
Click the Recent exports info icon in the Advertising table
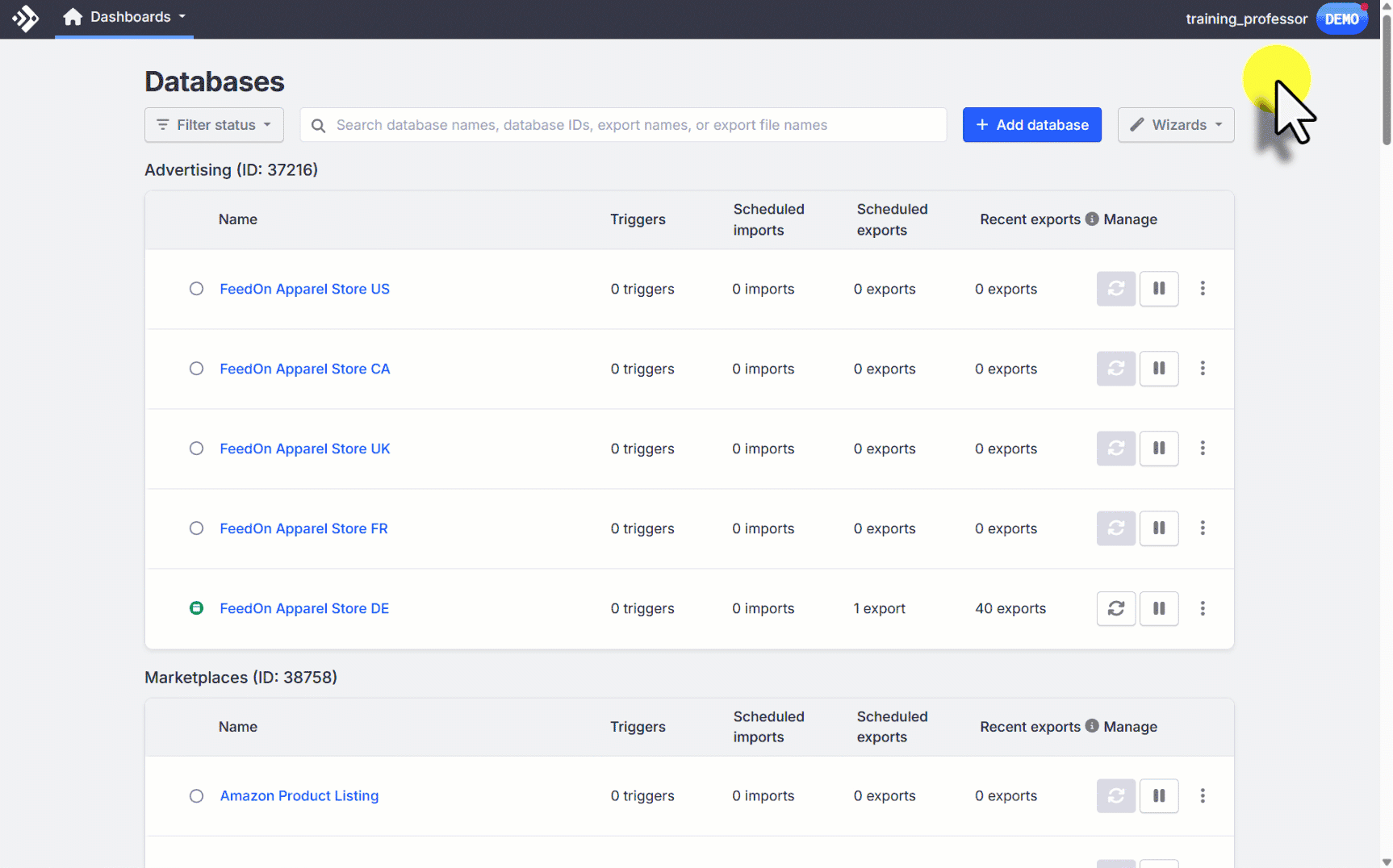click(1092, 219)
